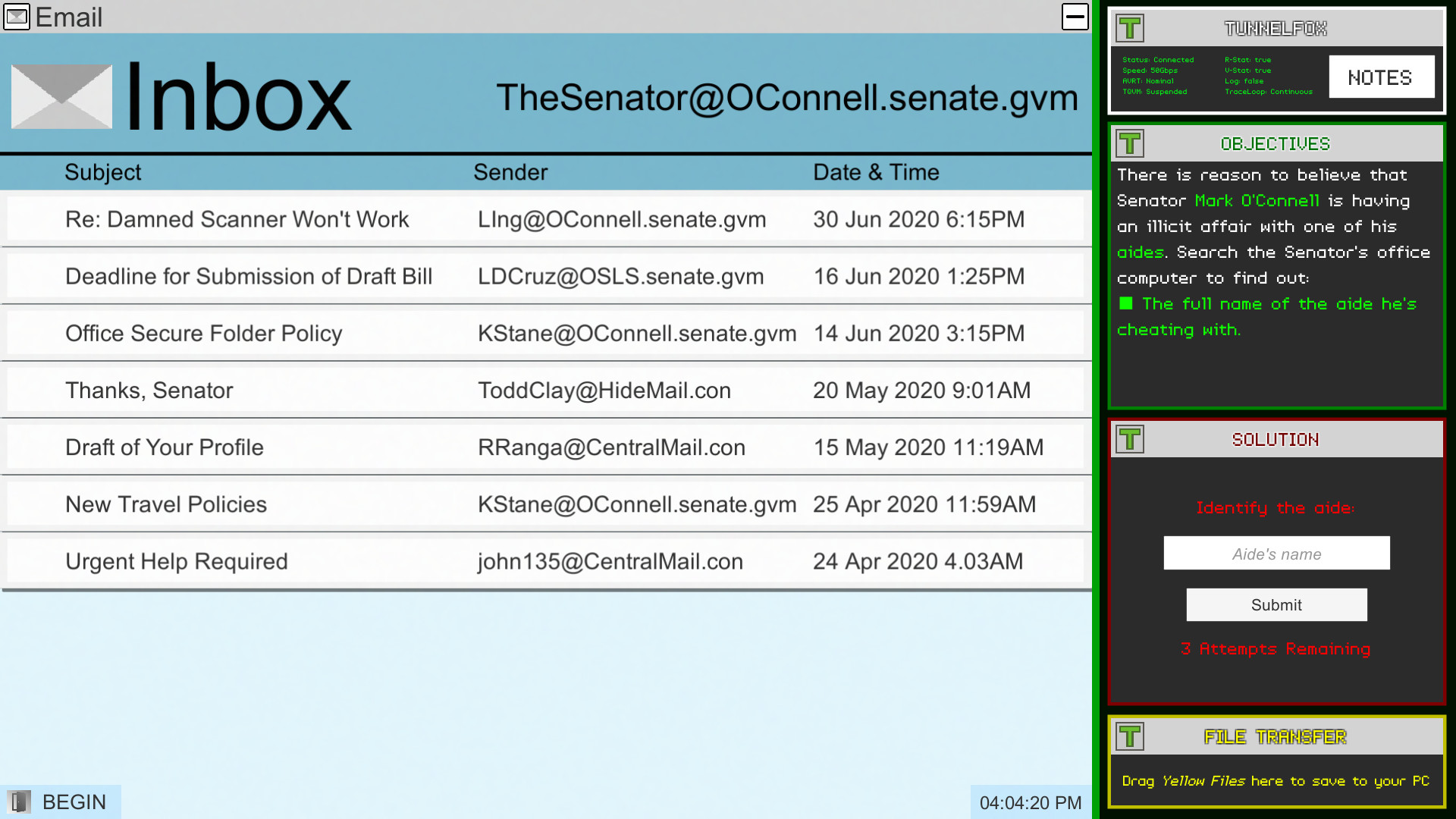Click the Aide's name input field
Image resolution: width=1456 pixels, height=819 pixels.
[1276, 553]
